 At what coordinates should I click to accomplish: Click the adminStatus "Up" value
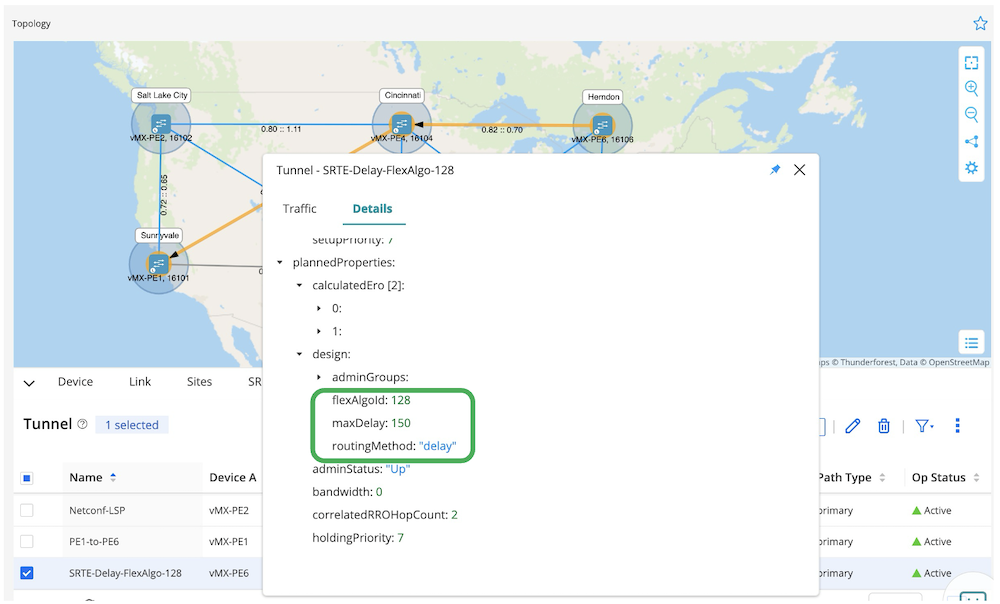click(397, 469)
